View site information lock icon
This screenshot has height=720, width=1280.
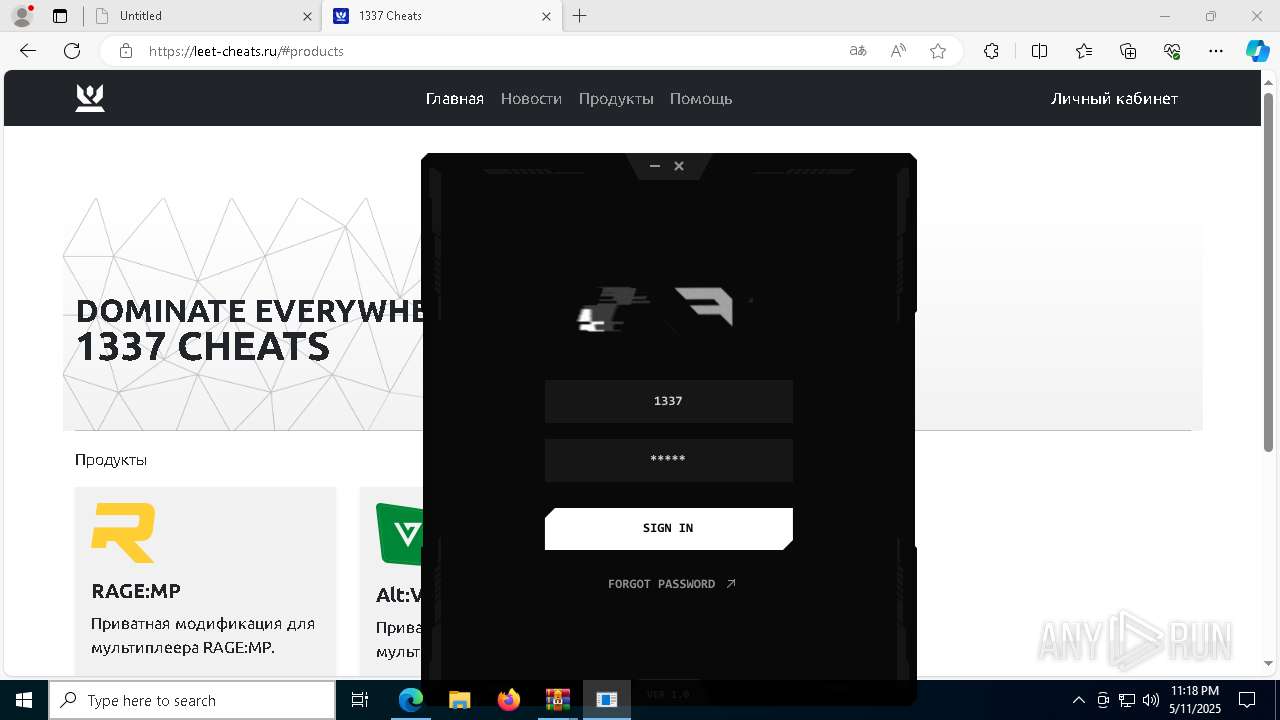click(126, 51)
